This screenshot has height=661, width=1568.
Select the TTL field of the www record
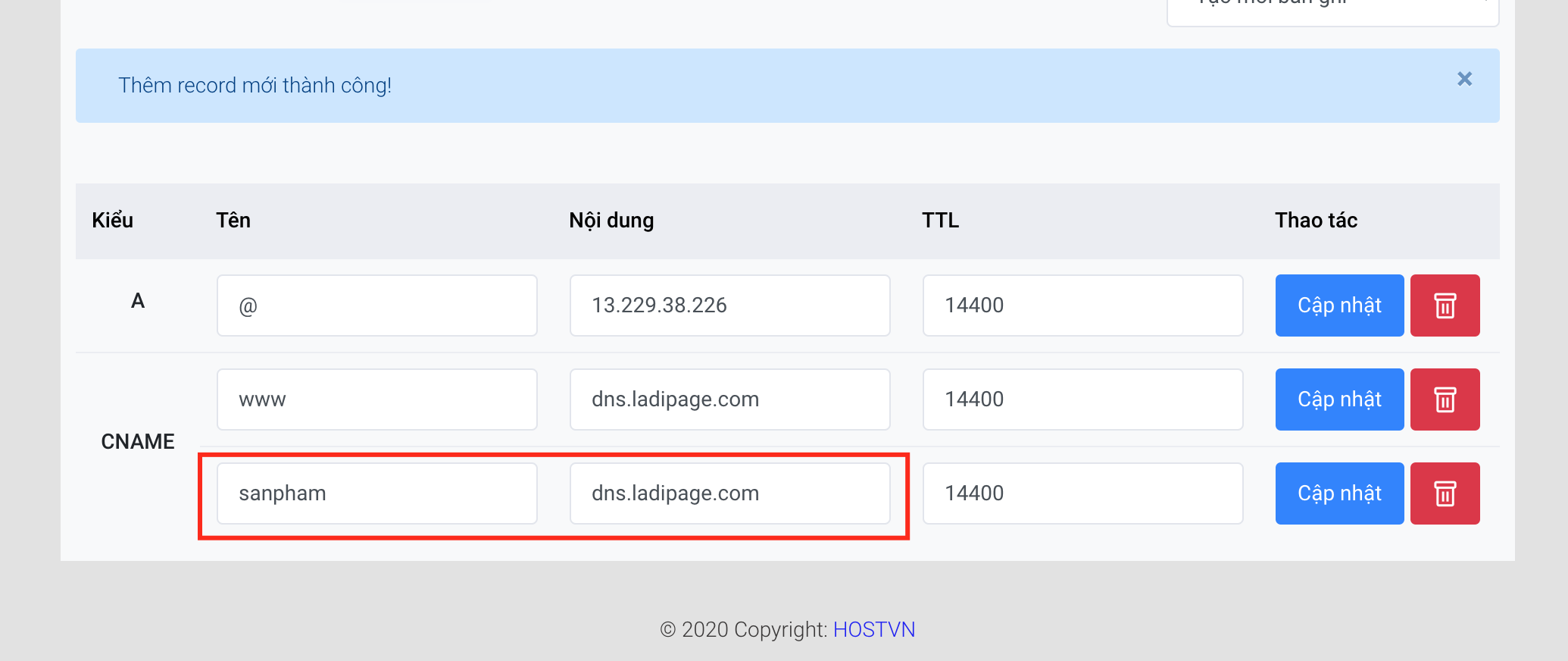click(1082, 399)
